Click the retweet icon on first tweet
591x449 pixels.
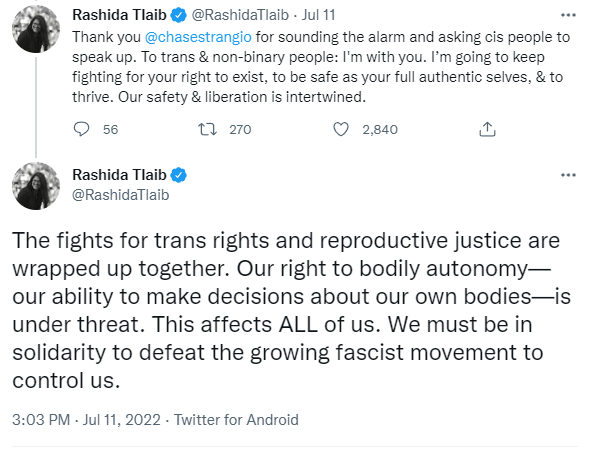(207, 129)
